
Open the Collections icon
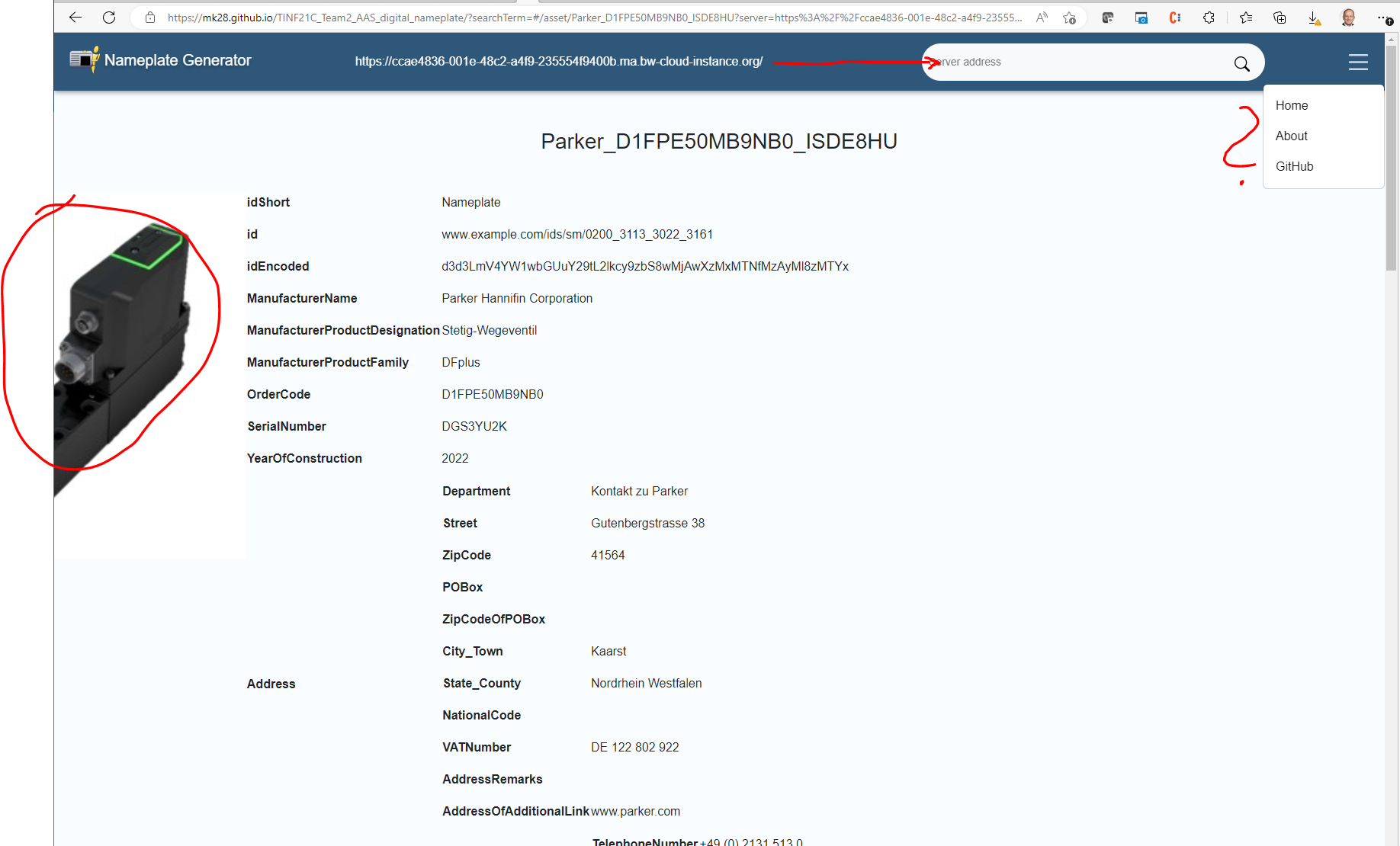click(1280, 18)
